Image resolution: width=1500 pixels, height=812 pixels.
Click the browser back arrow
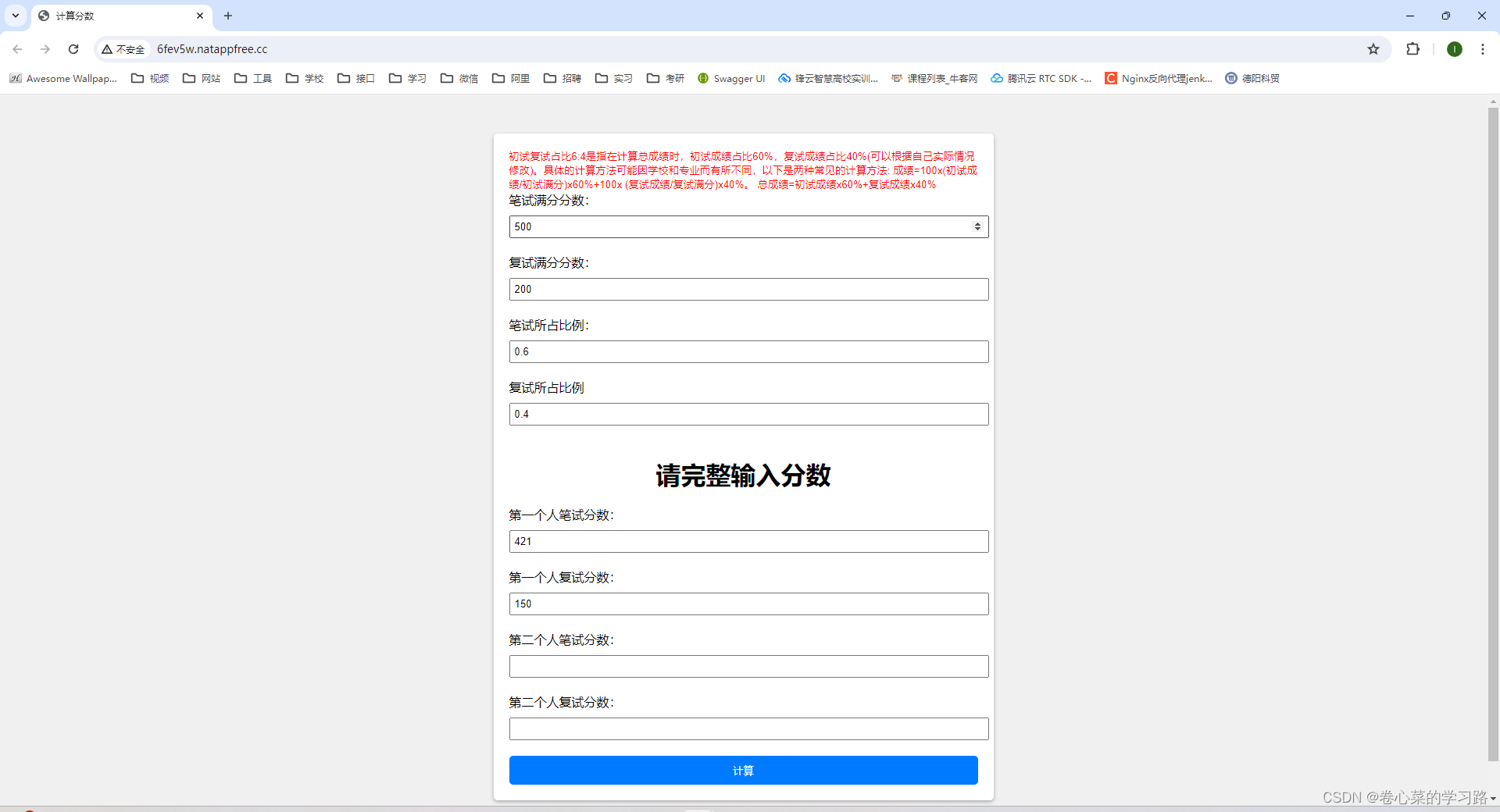coord(17,49)
